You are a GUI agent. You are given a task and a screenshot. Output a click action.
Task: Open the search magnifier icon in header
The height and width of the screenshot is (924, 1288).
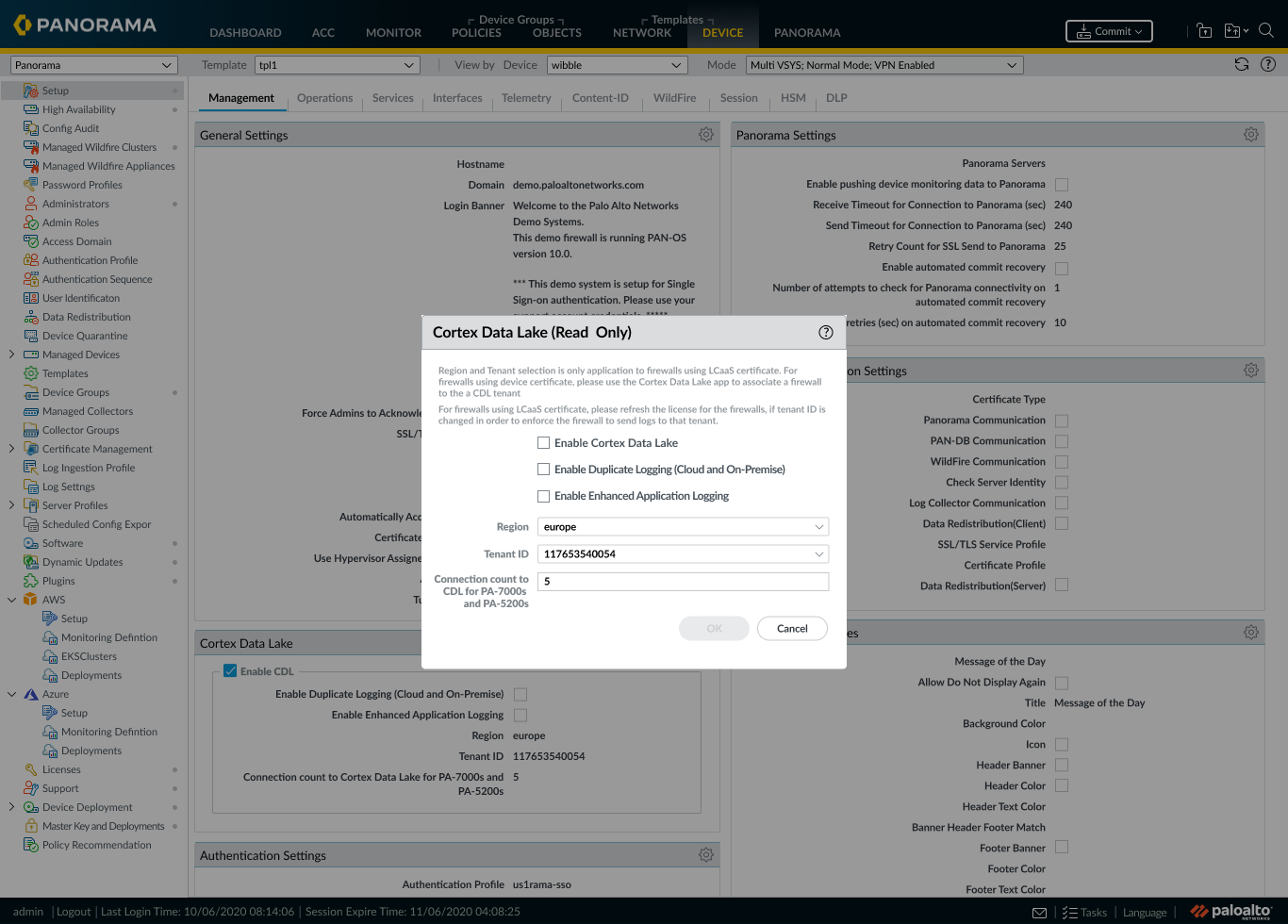pyautogui.click(x=1266, y=30)
